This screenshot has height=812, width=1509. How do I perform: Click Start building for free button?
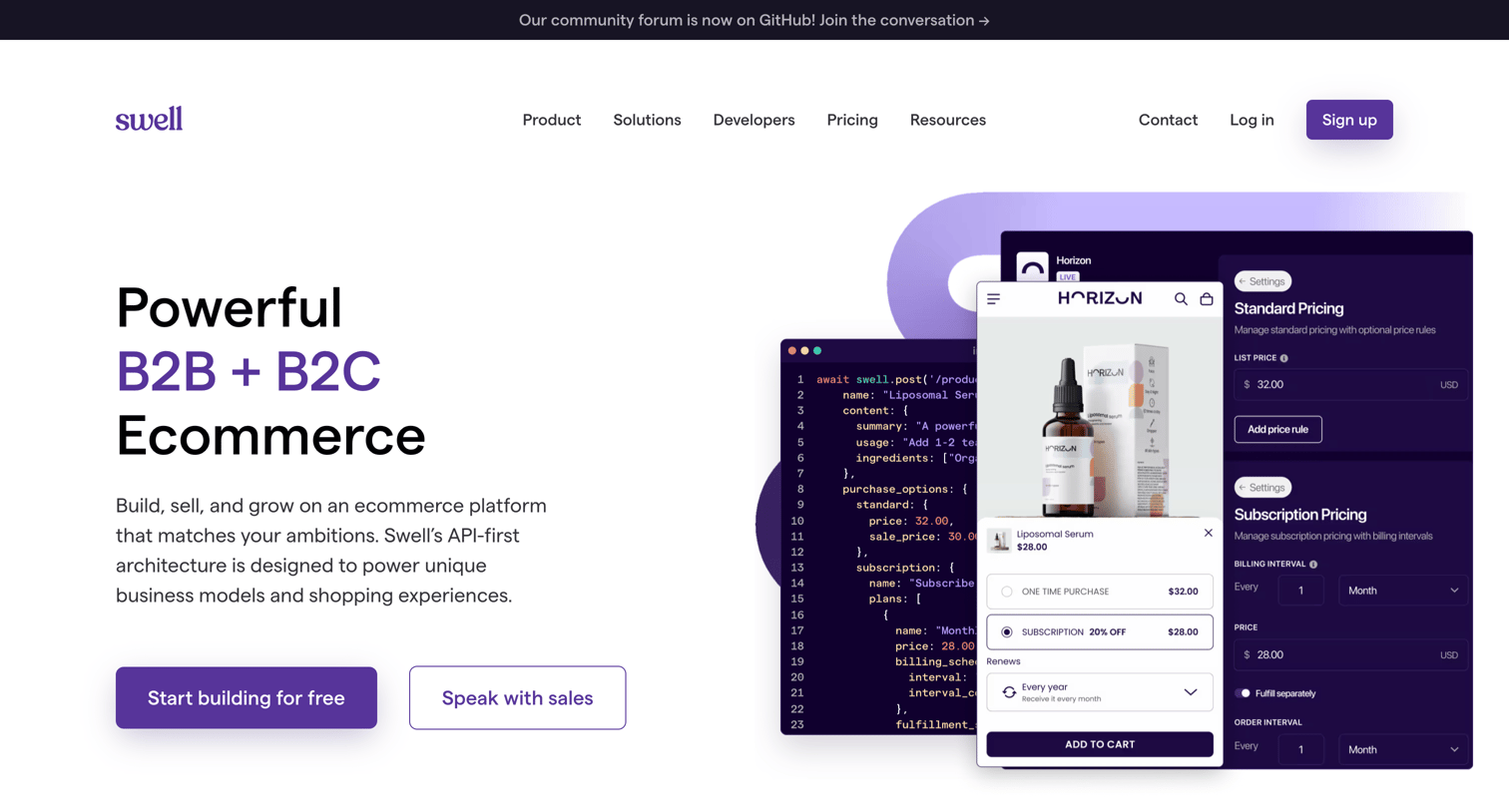[247, 698]
